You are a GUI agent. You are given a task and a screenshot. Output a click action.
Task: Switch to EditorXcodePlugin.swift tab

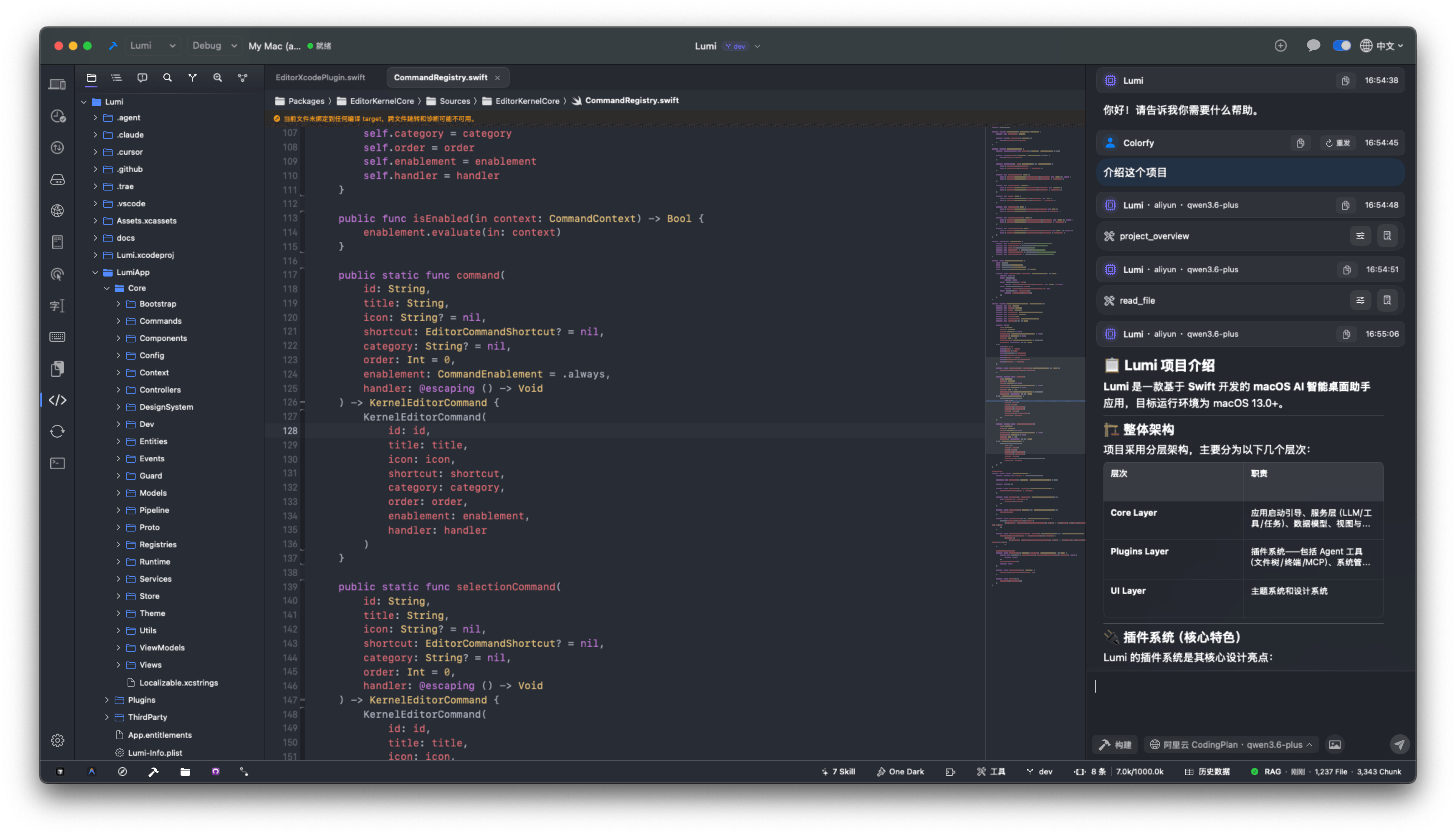click(x=320, y=77)
